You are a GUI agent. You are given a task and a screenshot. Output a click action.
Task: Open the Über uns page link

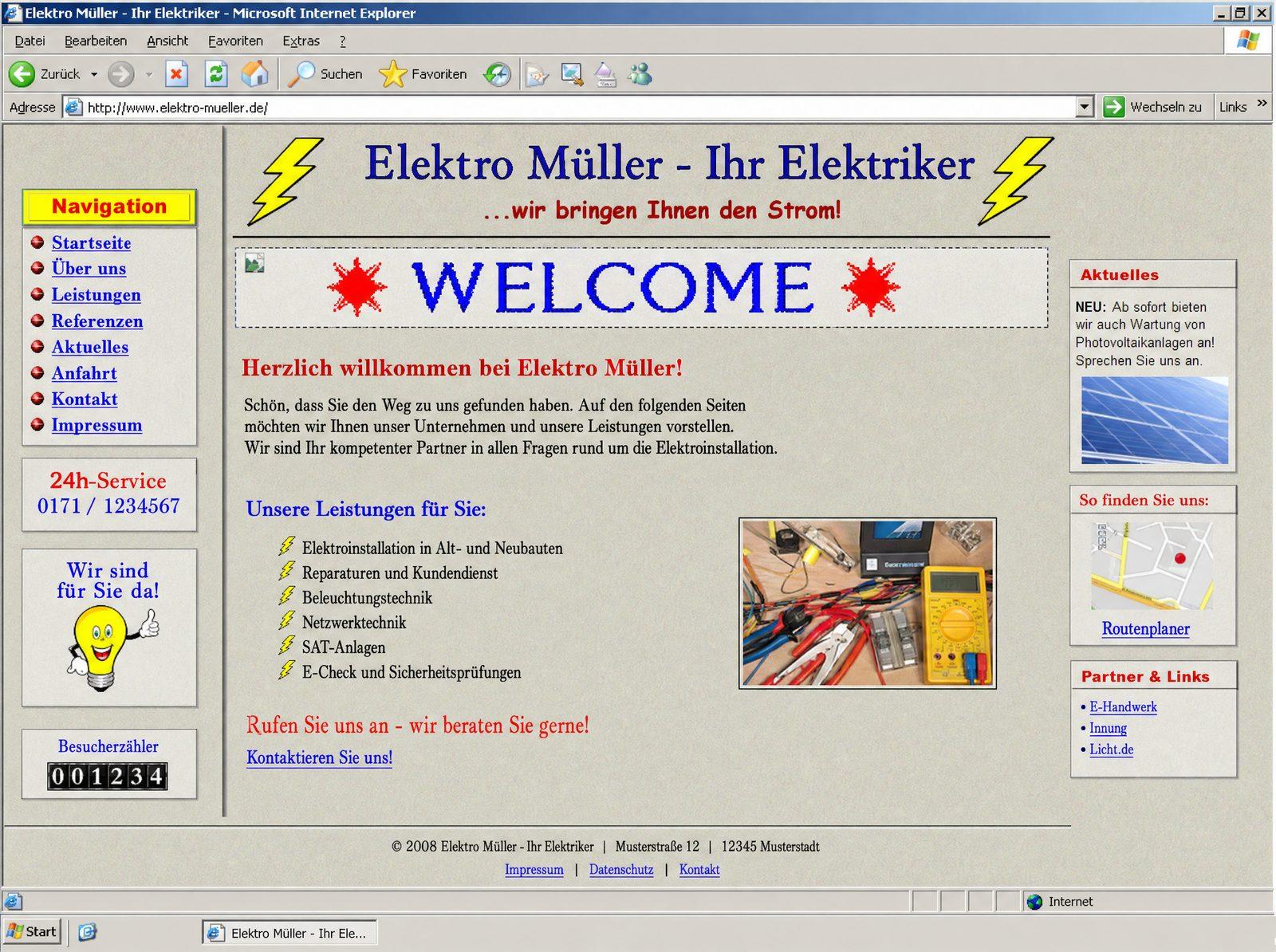click(x=89, y=269)
